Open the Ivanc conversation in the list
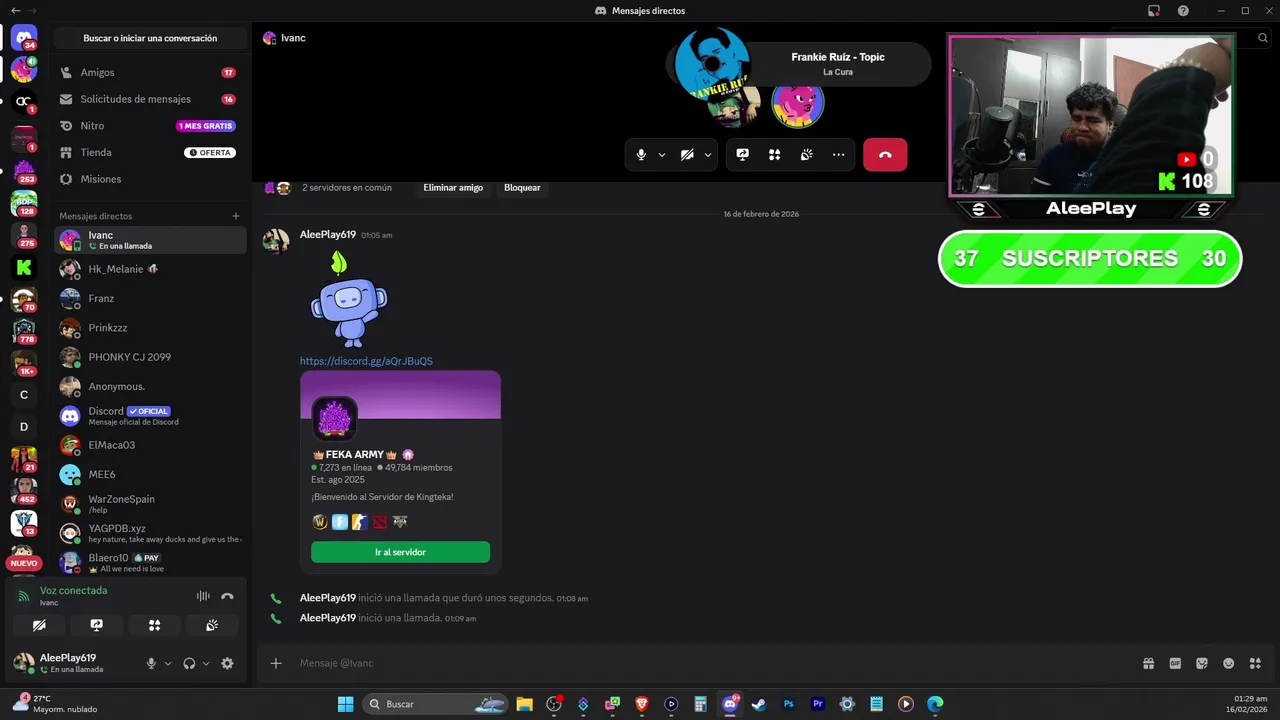Image resolution: width=1280 pixels, height=720 pixels. 150,240
